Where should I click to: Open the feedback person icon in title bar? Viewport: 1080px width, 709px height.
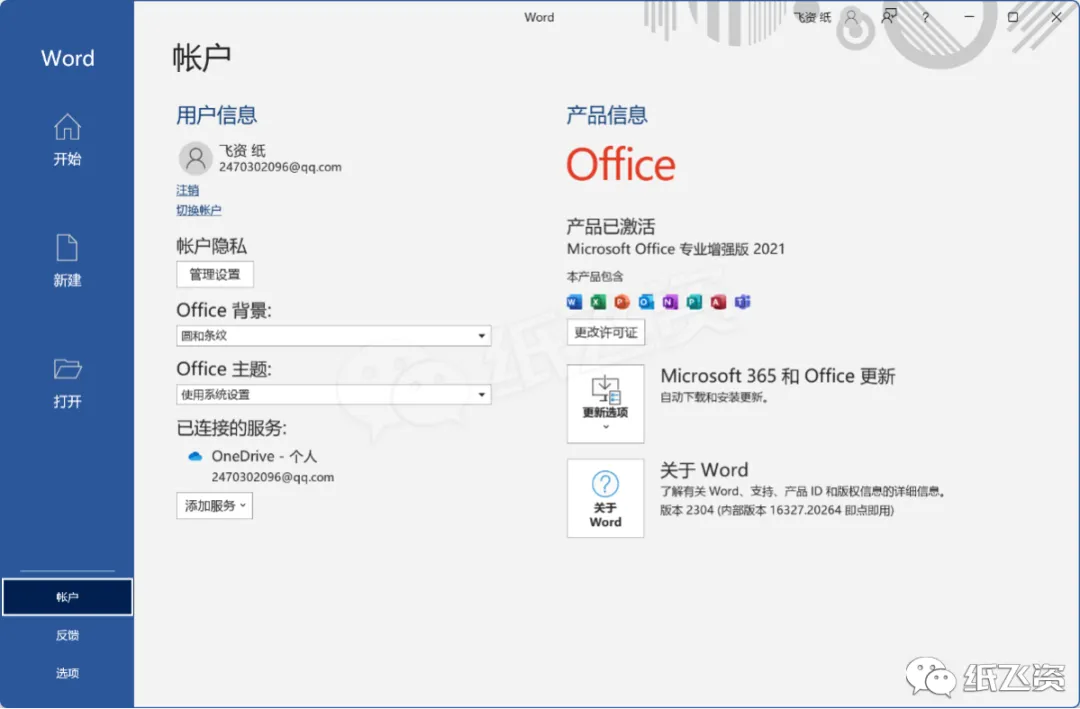pyautogui.click(x=889, y=17)
